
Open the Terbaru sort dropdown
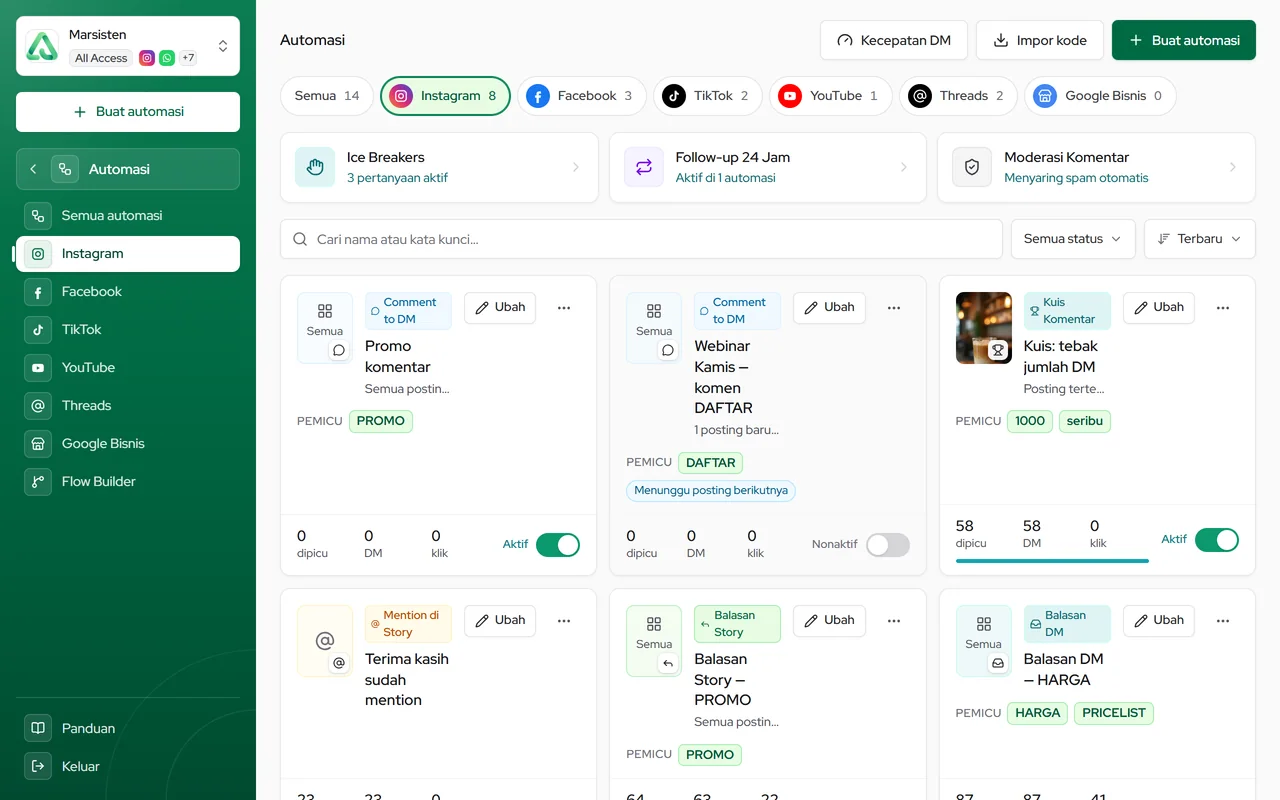1200,239
